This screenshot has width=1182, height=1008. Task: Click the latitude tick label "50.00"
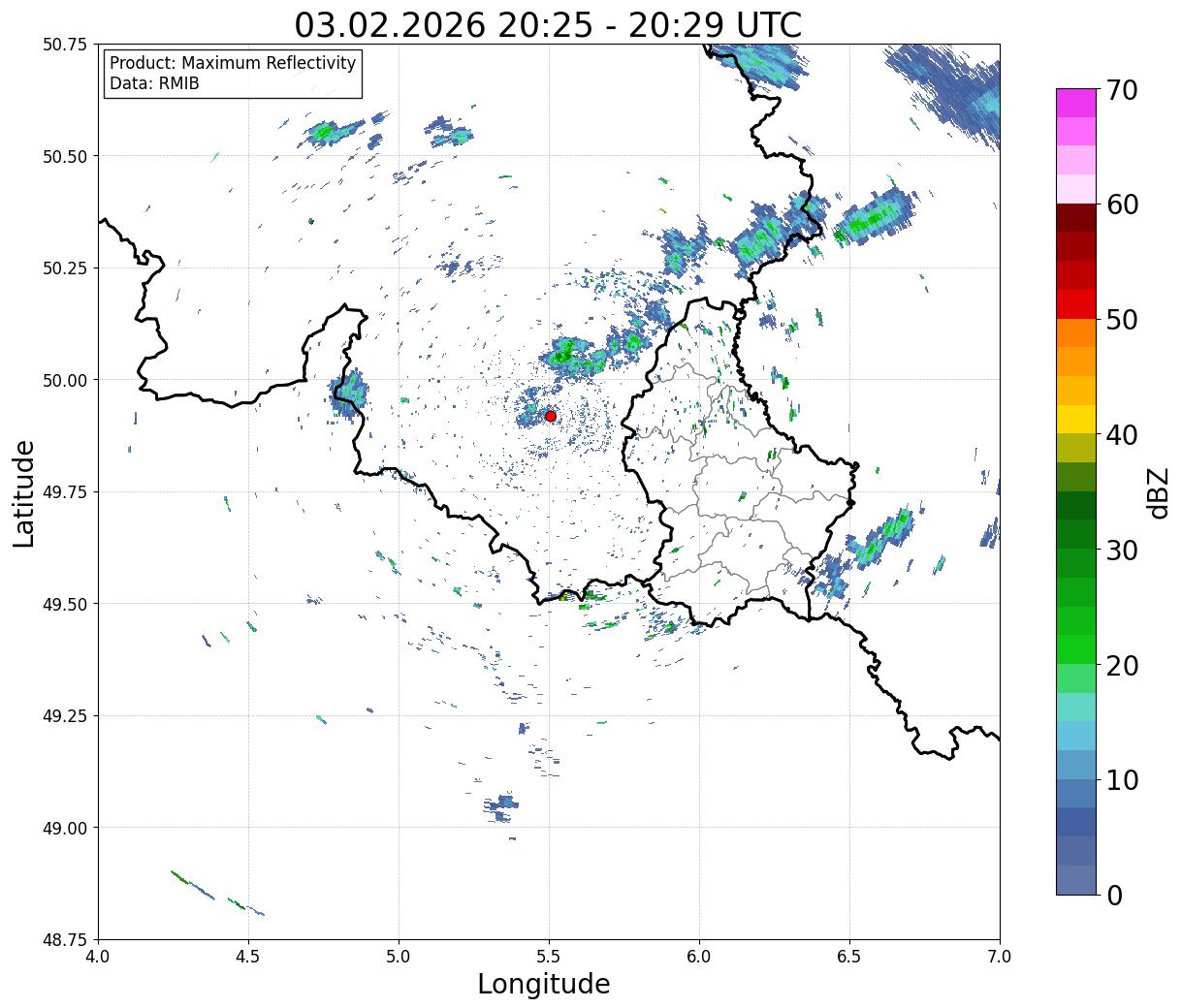65,380
